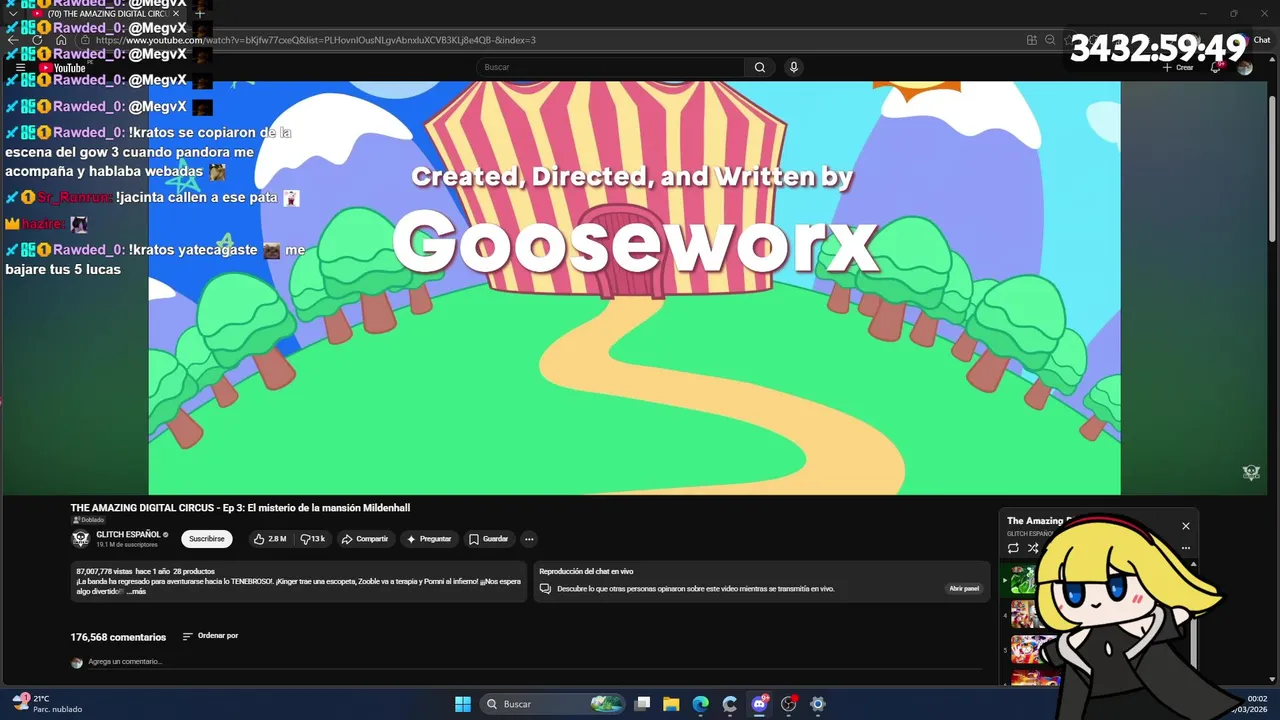Image resolution: width=1280 pixels, height=720 pixels.
Task: Toggle playlist shuffle icon
Action: 1033,548
